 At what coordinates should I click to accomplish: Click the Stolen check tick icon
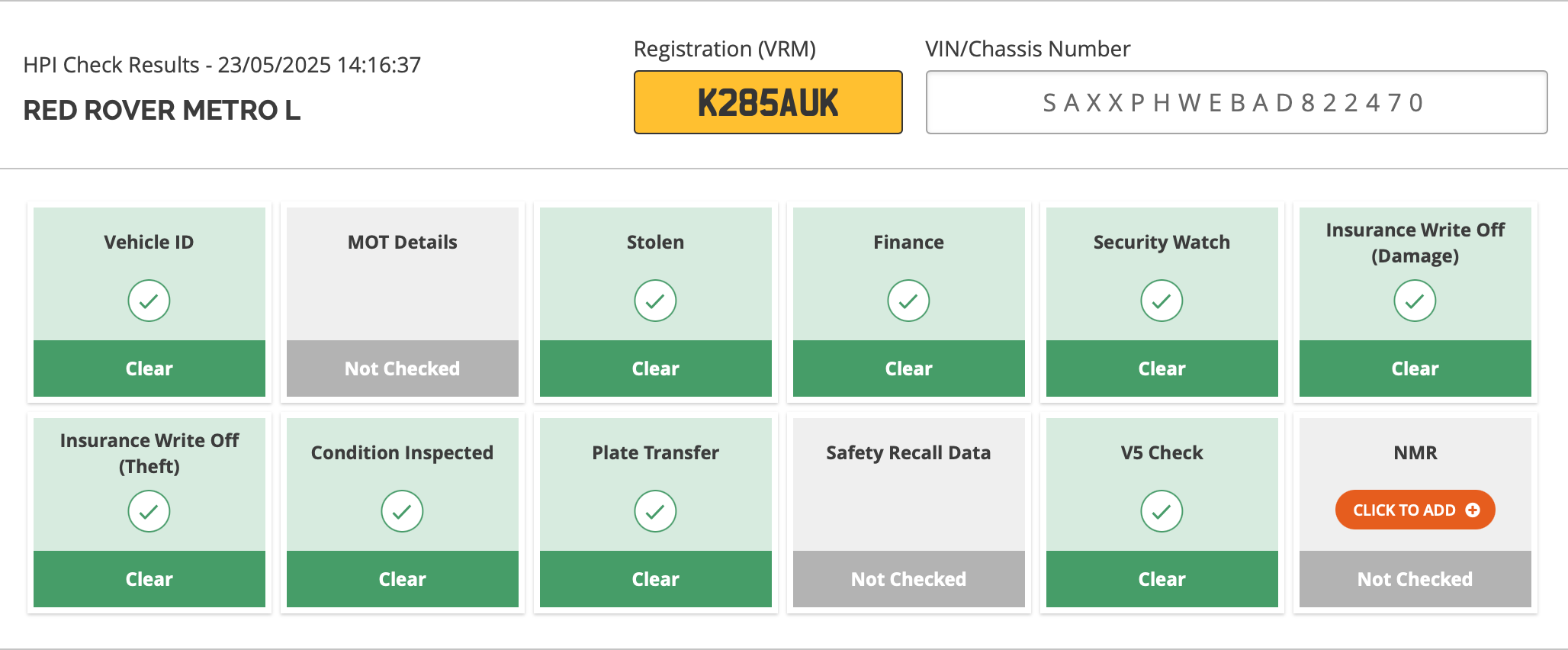point(655,301)
